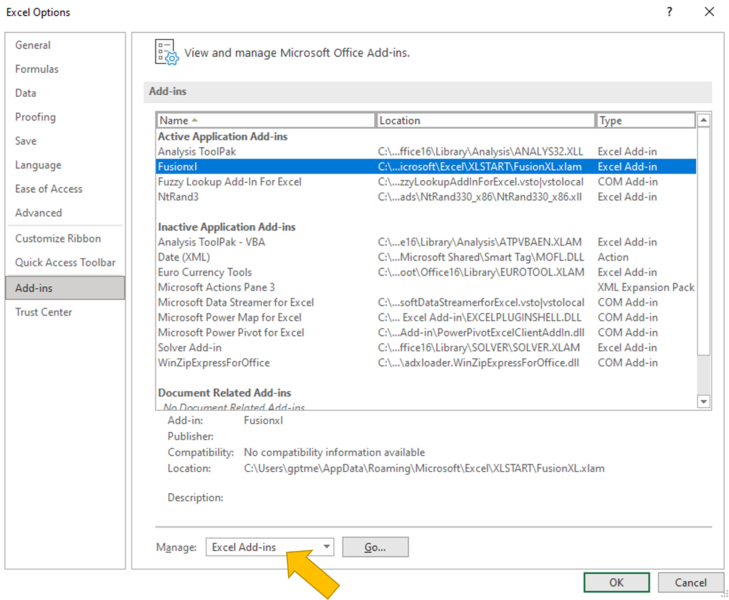The width and height of the screenshot is (729, 600).
Task: Open the Trust Center category
Action: point(43,312)
